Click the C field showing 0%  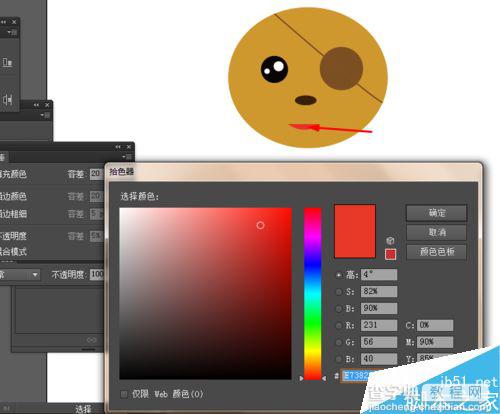[435, 325]
